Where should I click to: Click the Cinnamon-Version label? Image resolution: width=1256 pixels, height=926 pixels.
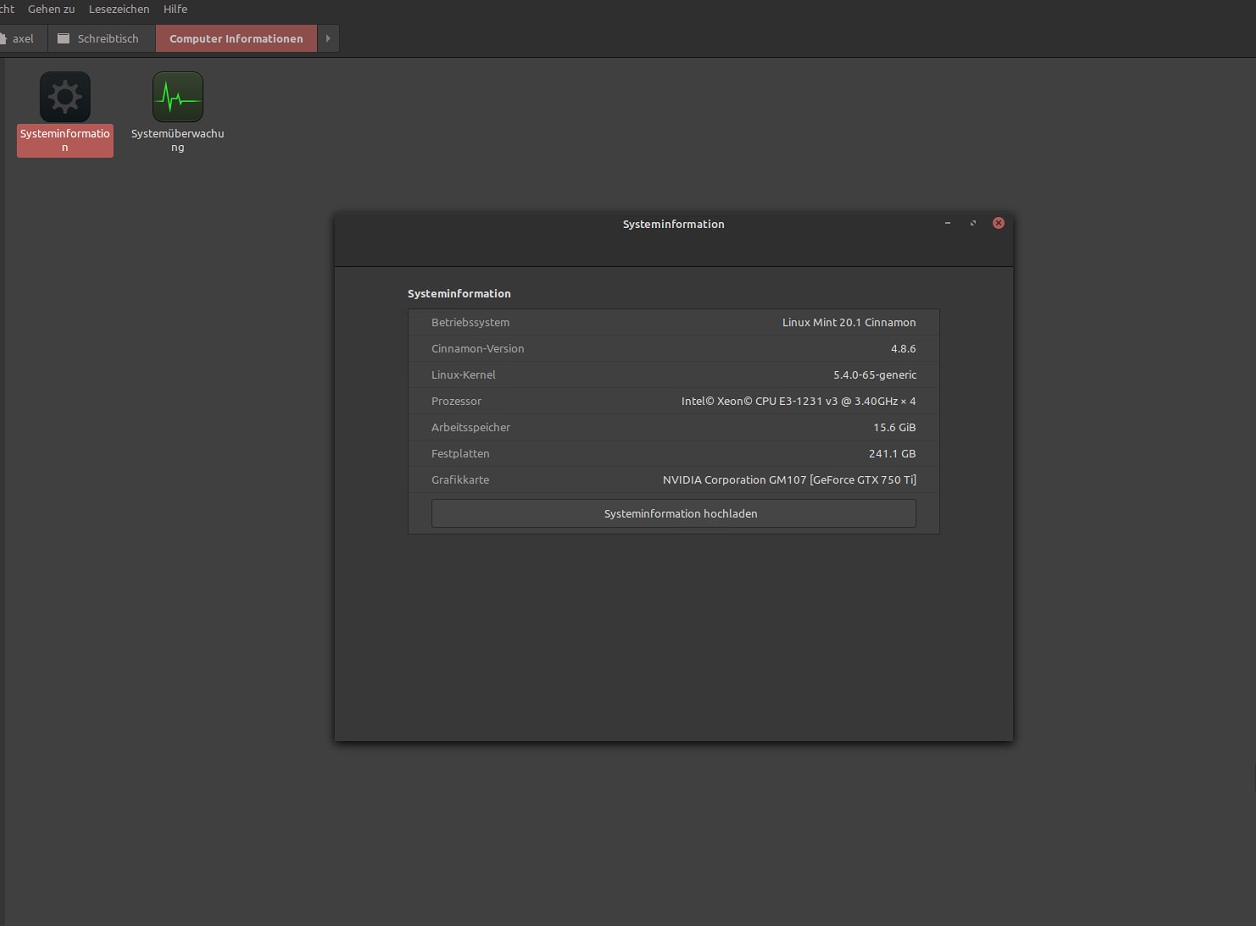477,348
